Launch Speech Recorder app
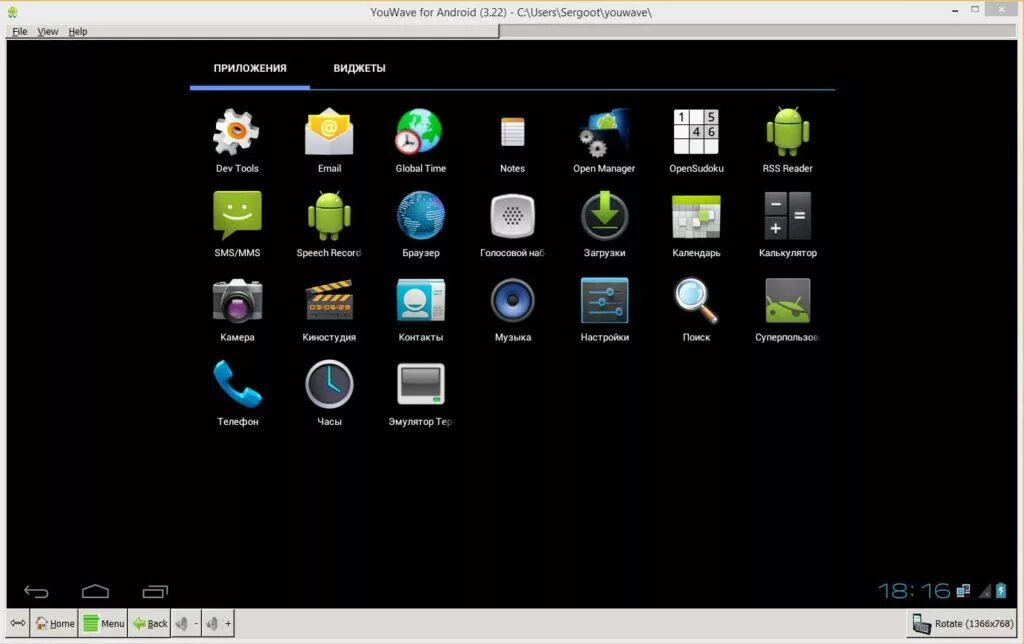1024x644 pixels. [x=329, y=216]
